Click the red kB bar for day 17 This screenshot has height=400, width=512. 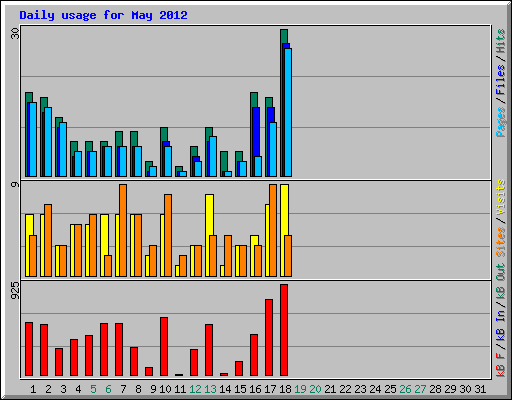click(x=269, y=337)
